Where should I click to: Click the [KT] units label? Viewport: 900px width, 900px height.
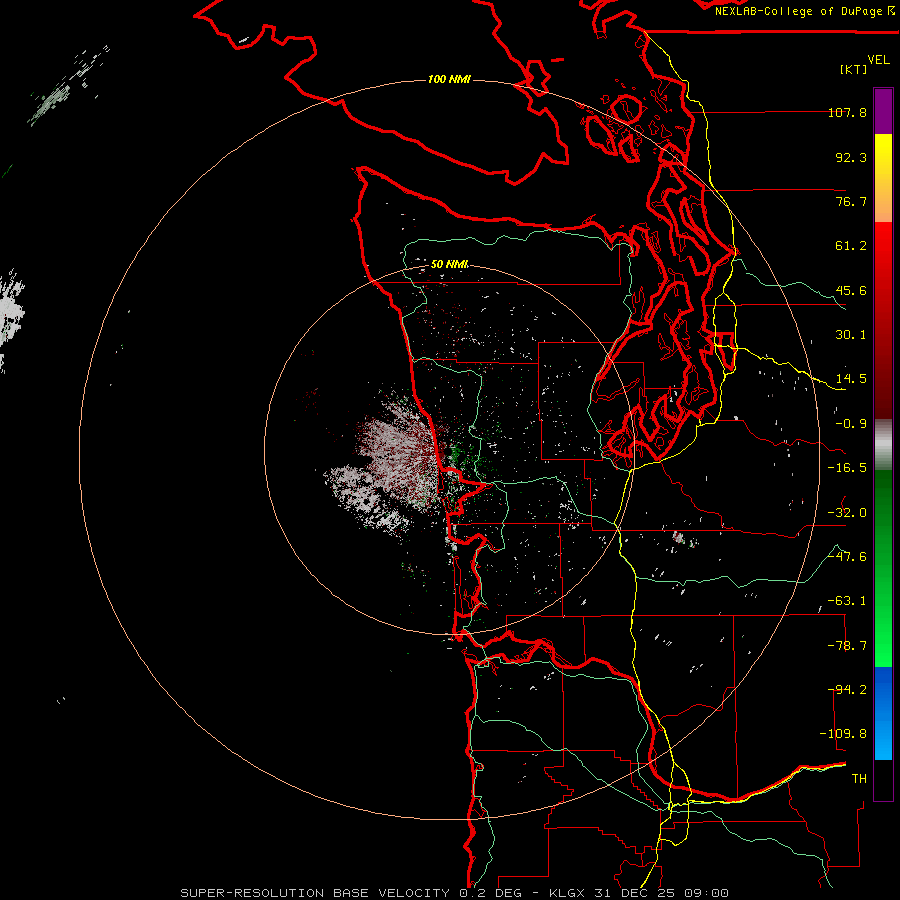[854, 69]
